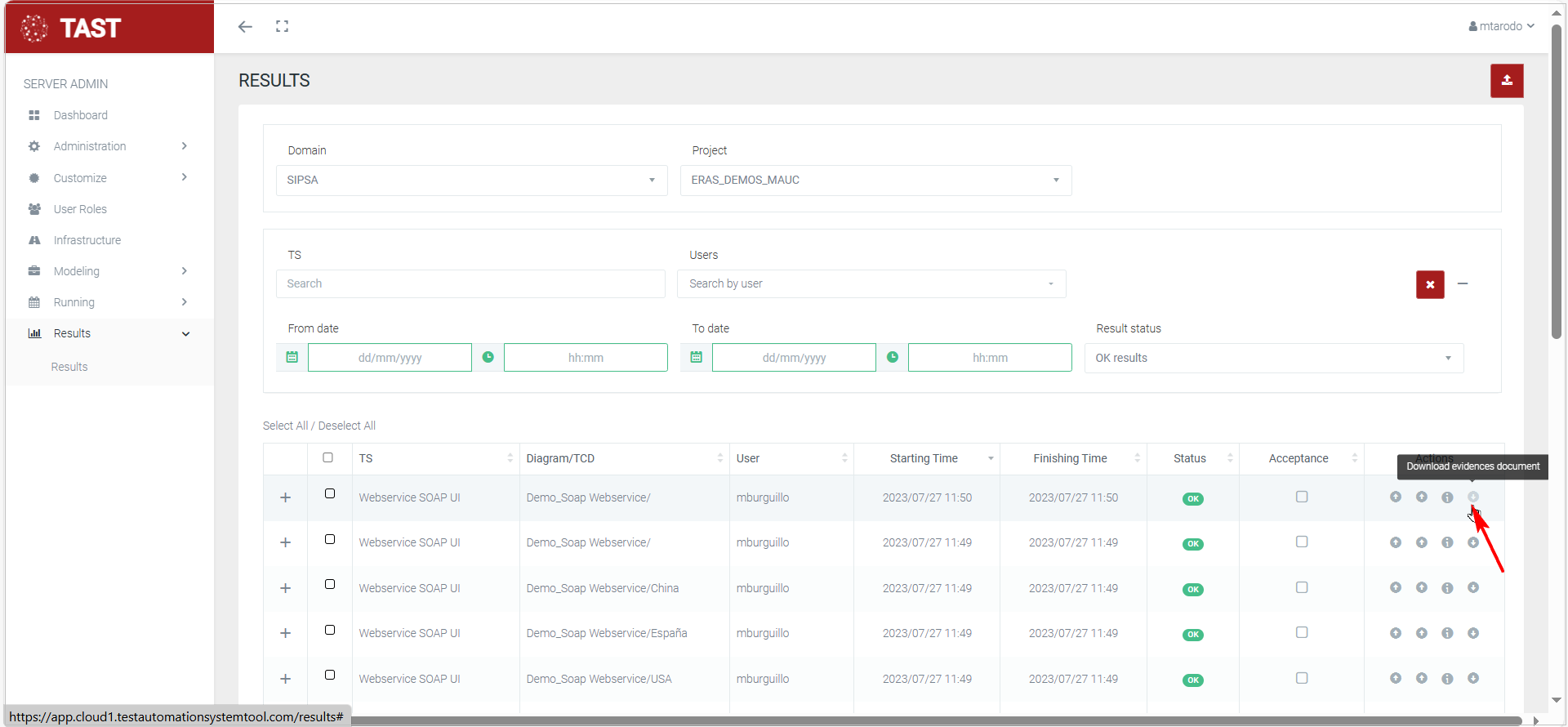Click the Deselect All link

pyautogui.click(x=346, y=426)
